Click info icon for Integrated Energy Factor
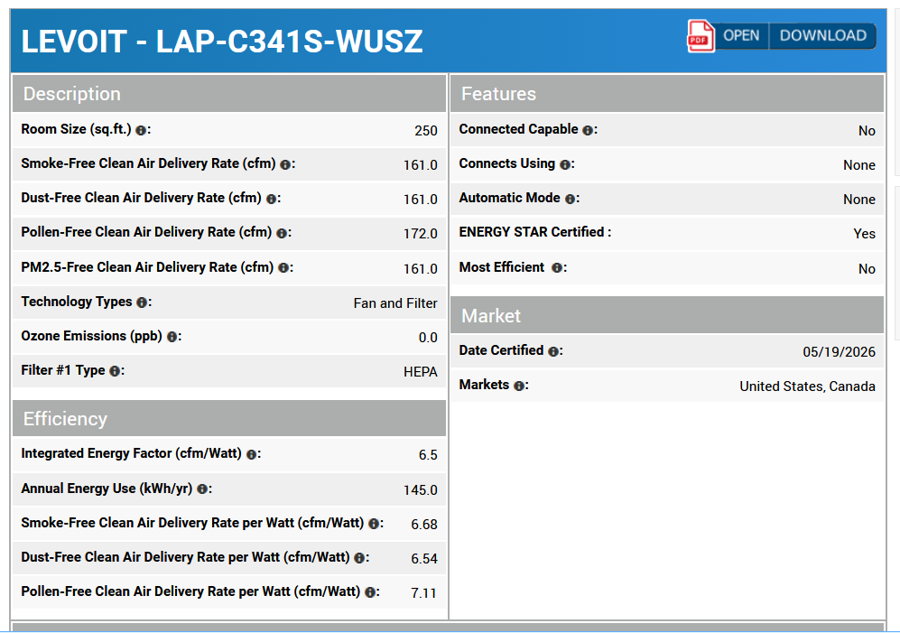This screenshot has height=633, width=900. click(x=251, y=455)
